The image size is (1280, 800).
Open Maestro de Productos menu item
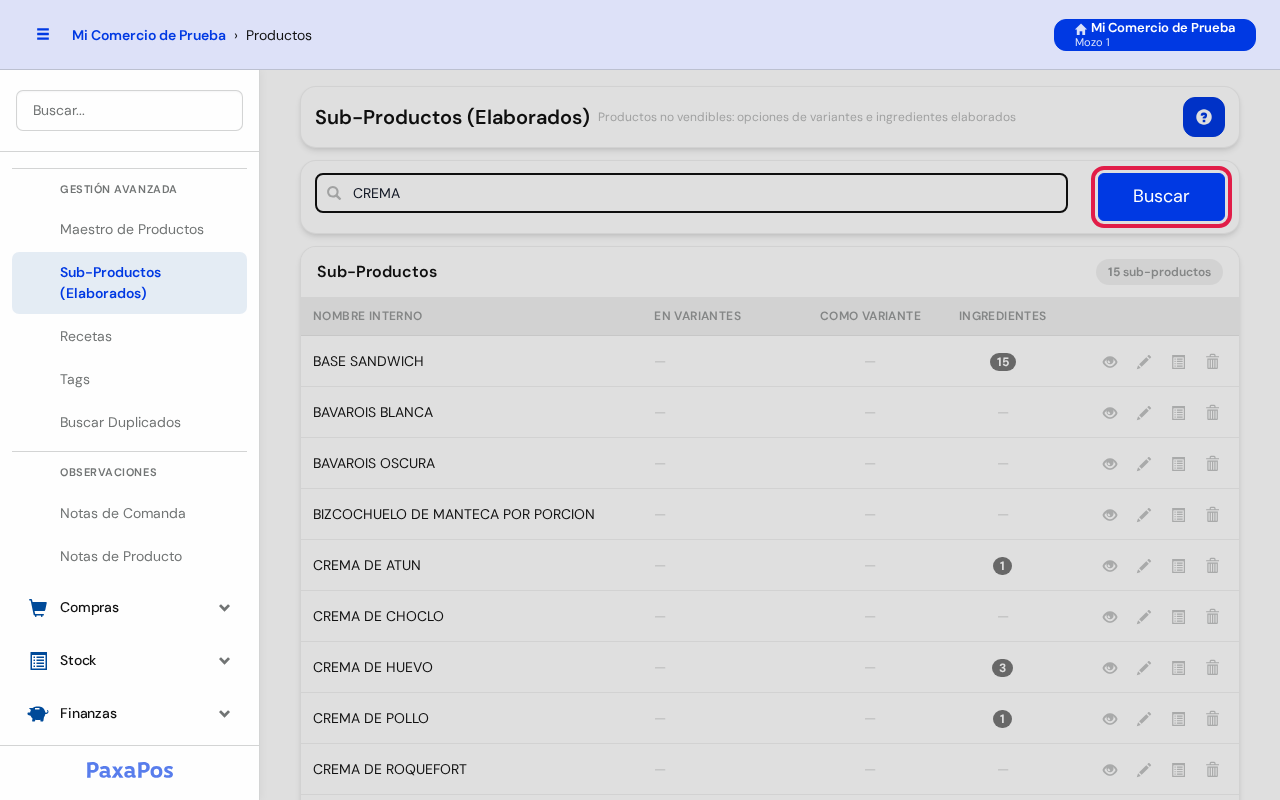click(x=129, y=230)
